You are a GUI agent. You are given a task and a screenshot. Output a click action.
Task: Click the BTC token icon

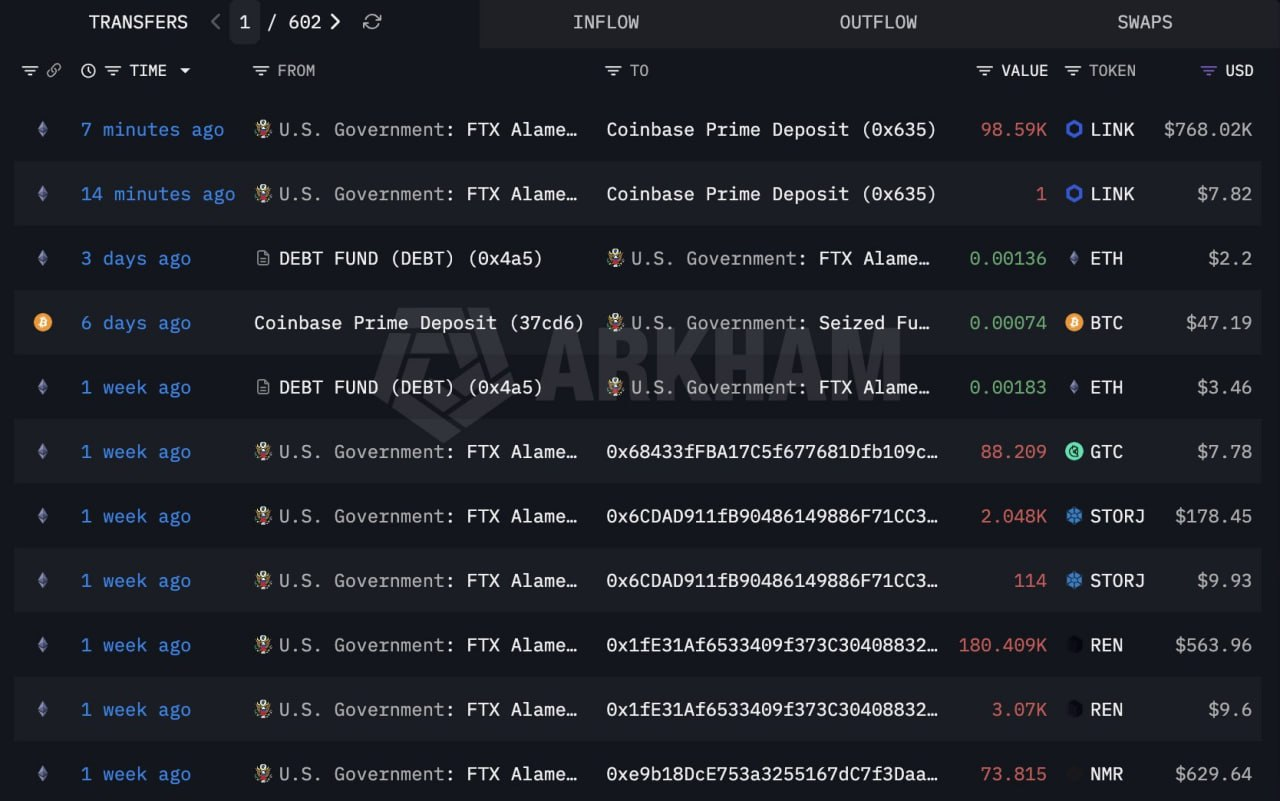coord(1074,323)
